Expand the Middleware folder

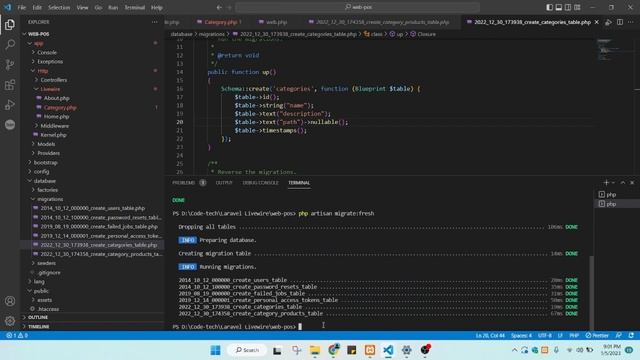92,126
